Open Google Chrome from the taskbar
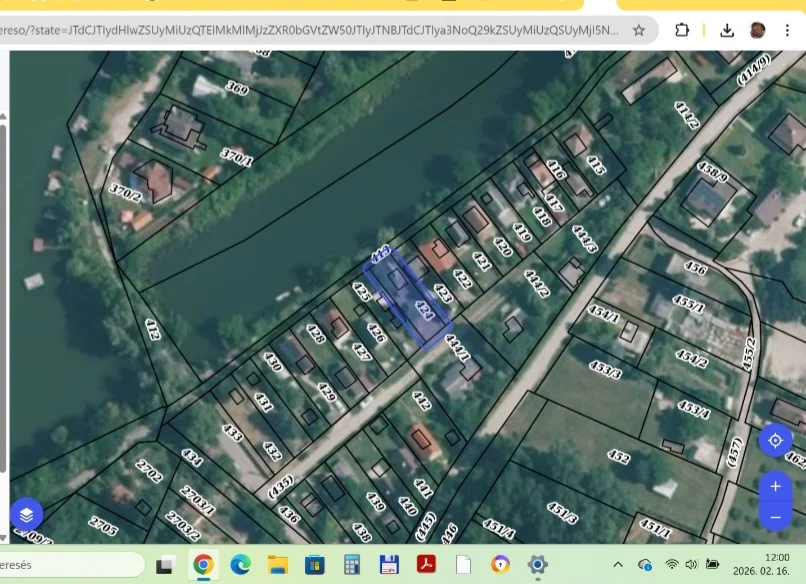Viewport: 806px width, 584px height. click(x=203, y=565)
